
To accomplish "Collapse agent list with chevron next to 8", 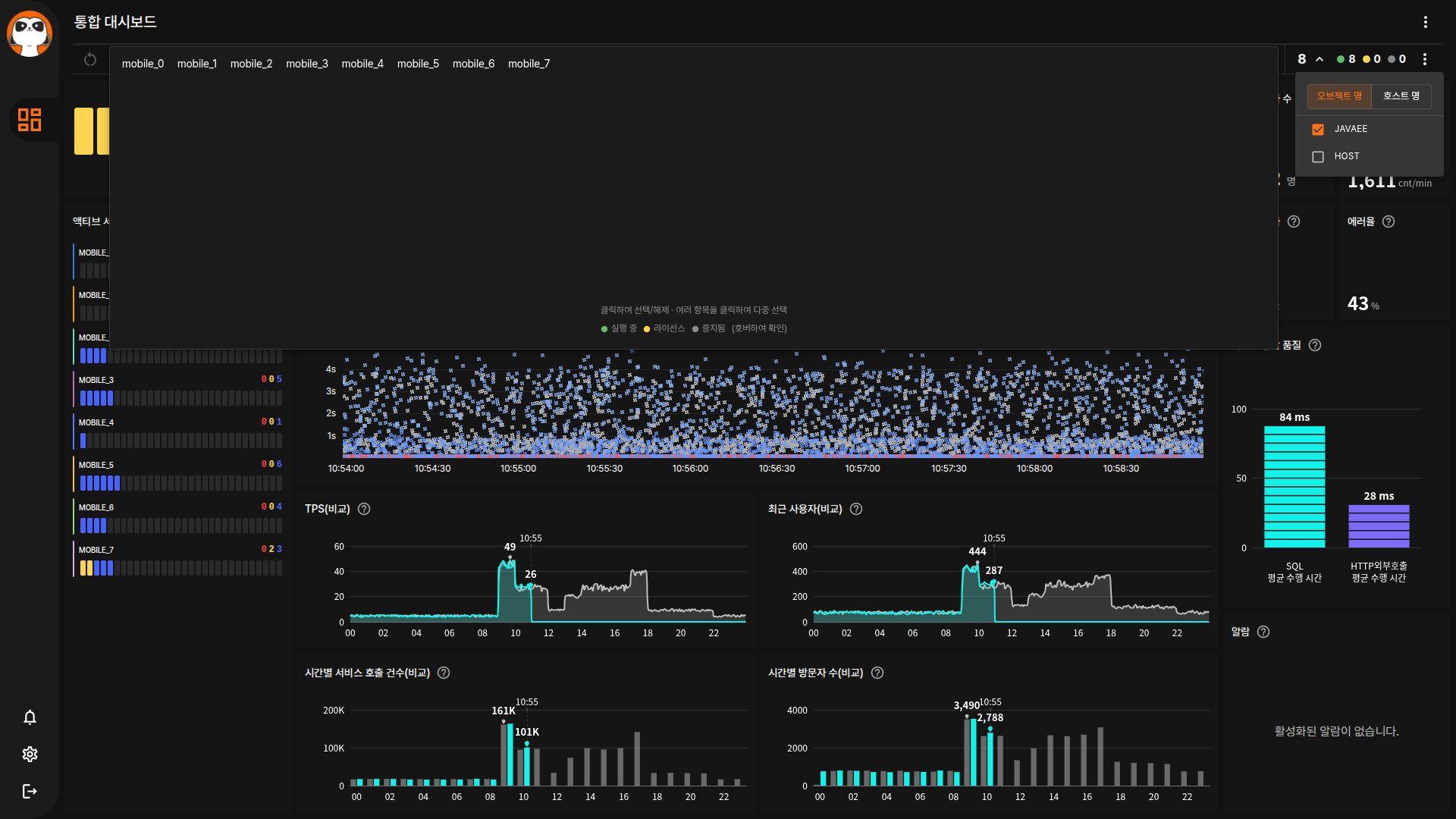I will coord(1319,59).
